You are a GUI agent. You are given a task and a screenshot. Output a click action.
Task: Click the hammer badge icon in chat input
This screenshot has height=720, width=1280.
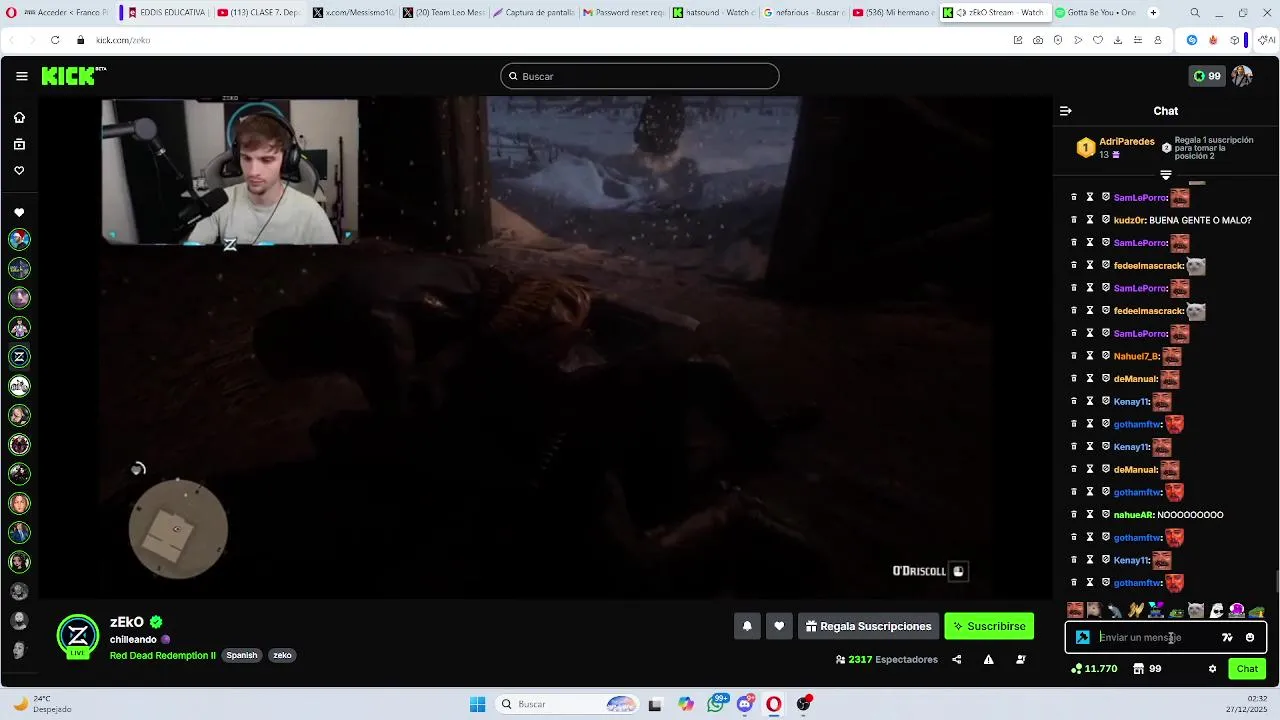pyautogui.click(x=1083, y=638)
